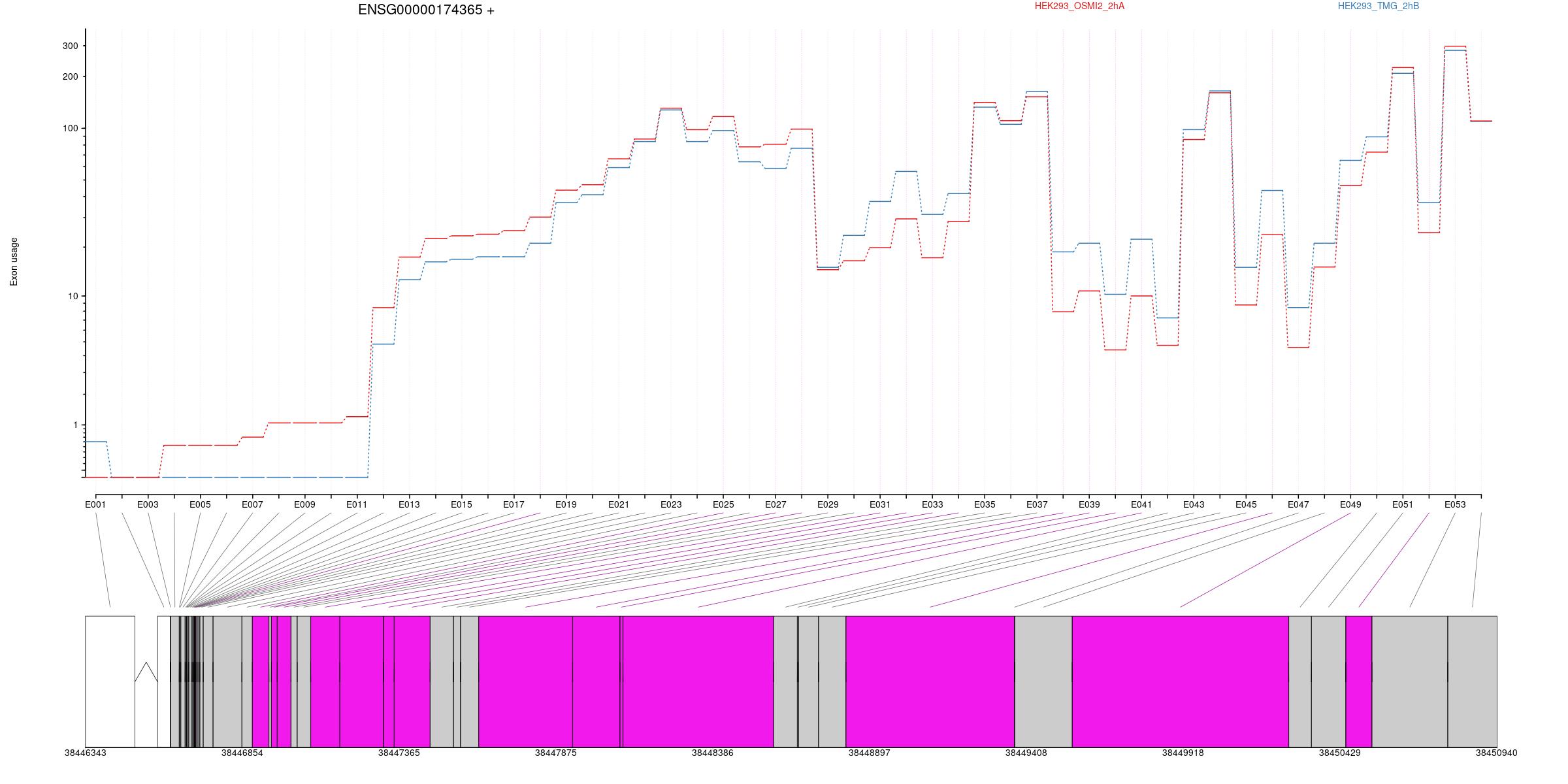This screenshot has height=784, width=1568.
Task: Click exon label E005
Action: click(x=200, y=504)
